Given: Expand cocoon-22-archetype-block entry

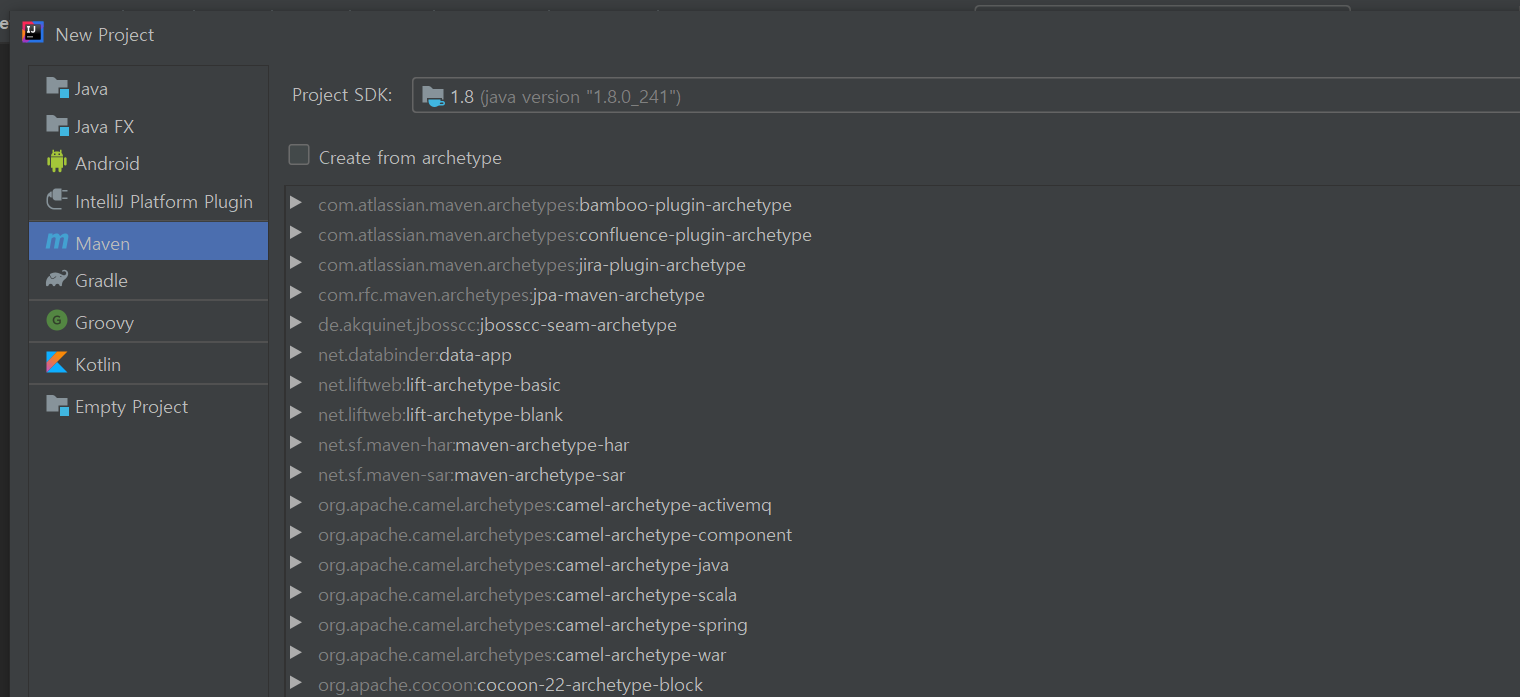Looking at the screenshot, I should click(x=295, y=684).
